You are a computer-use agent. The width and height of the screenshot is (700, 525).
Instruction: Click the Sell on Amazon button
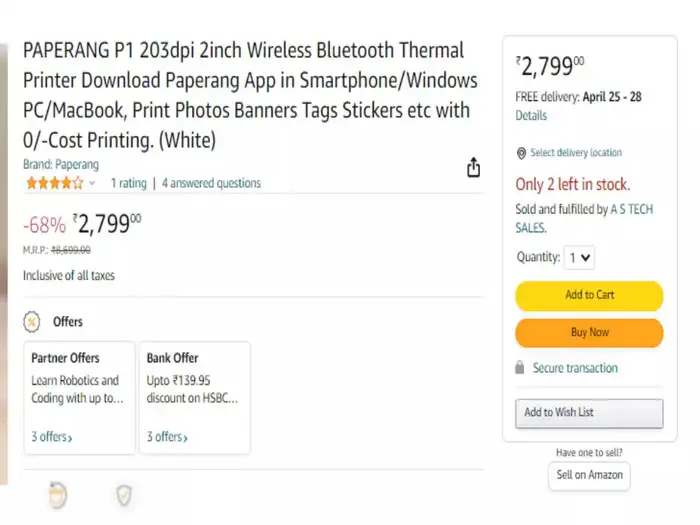coord(589,475)
